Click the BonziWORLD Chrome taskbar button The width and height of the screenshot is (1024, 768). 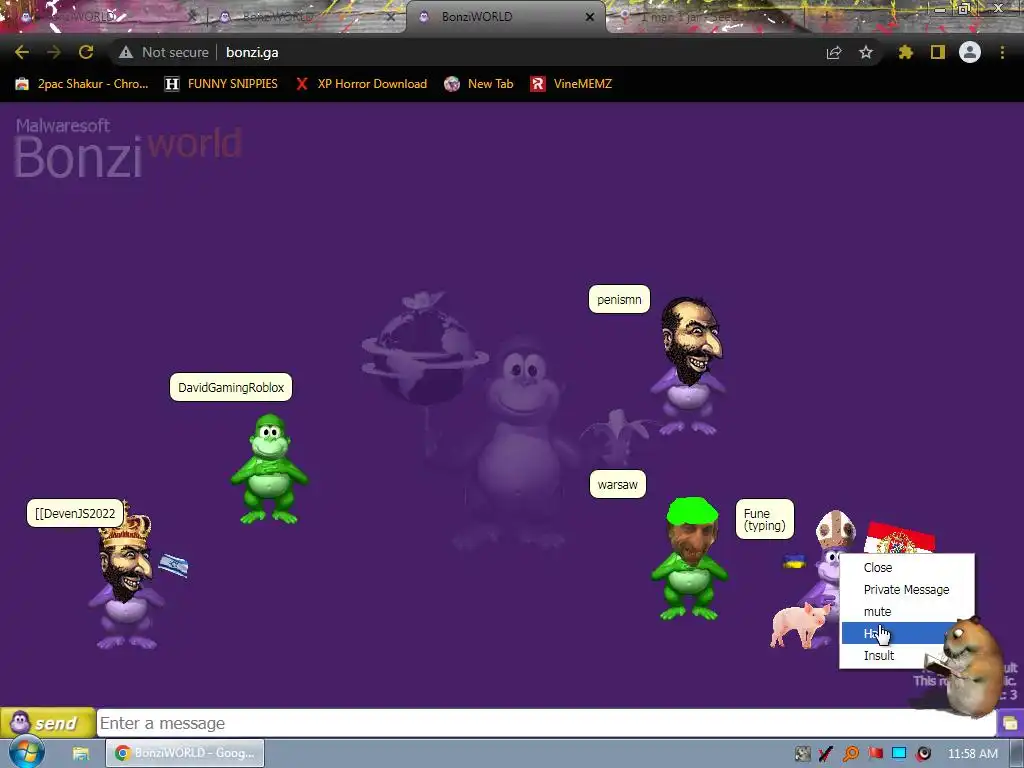click(185, 753)
